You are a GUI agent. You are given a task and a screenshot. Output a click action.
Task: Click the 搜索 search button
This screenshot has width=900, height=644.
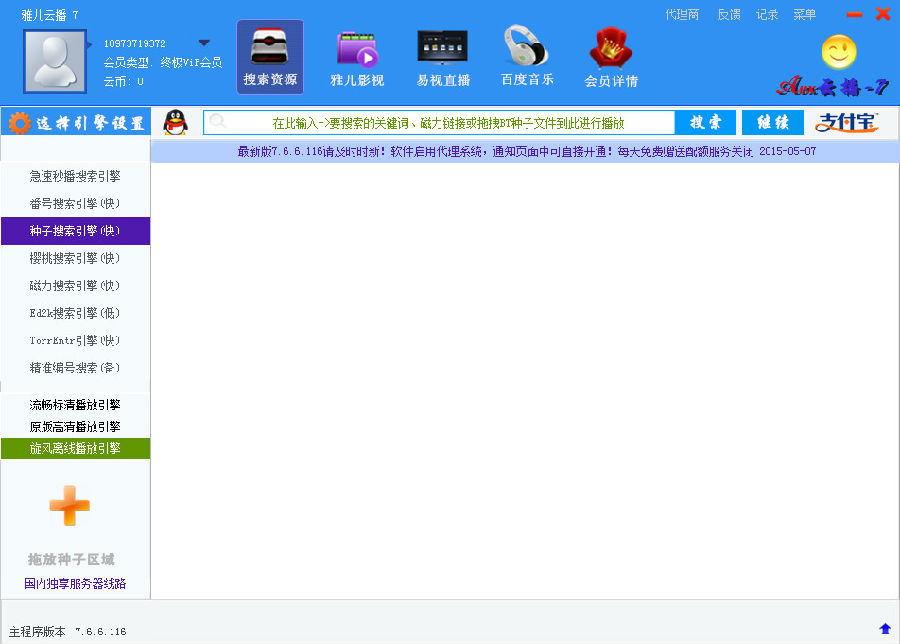tap(705, 122)
